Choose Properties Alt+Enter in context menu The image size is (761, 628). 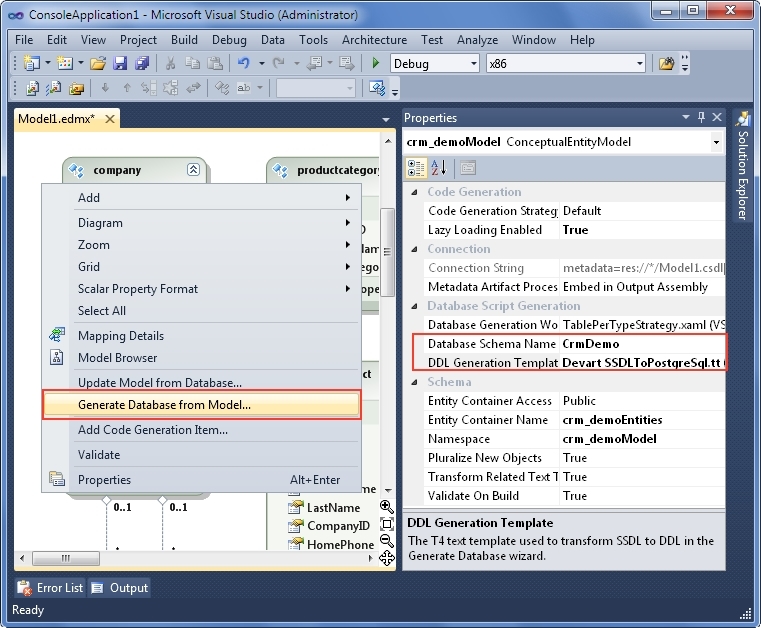(202, 480)
